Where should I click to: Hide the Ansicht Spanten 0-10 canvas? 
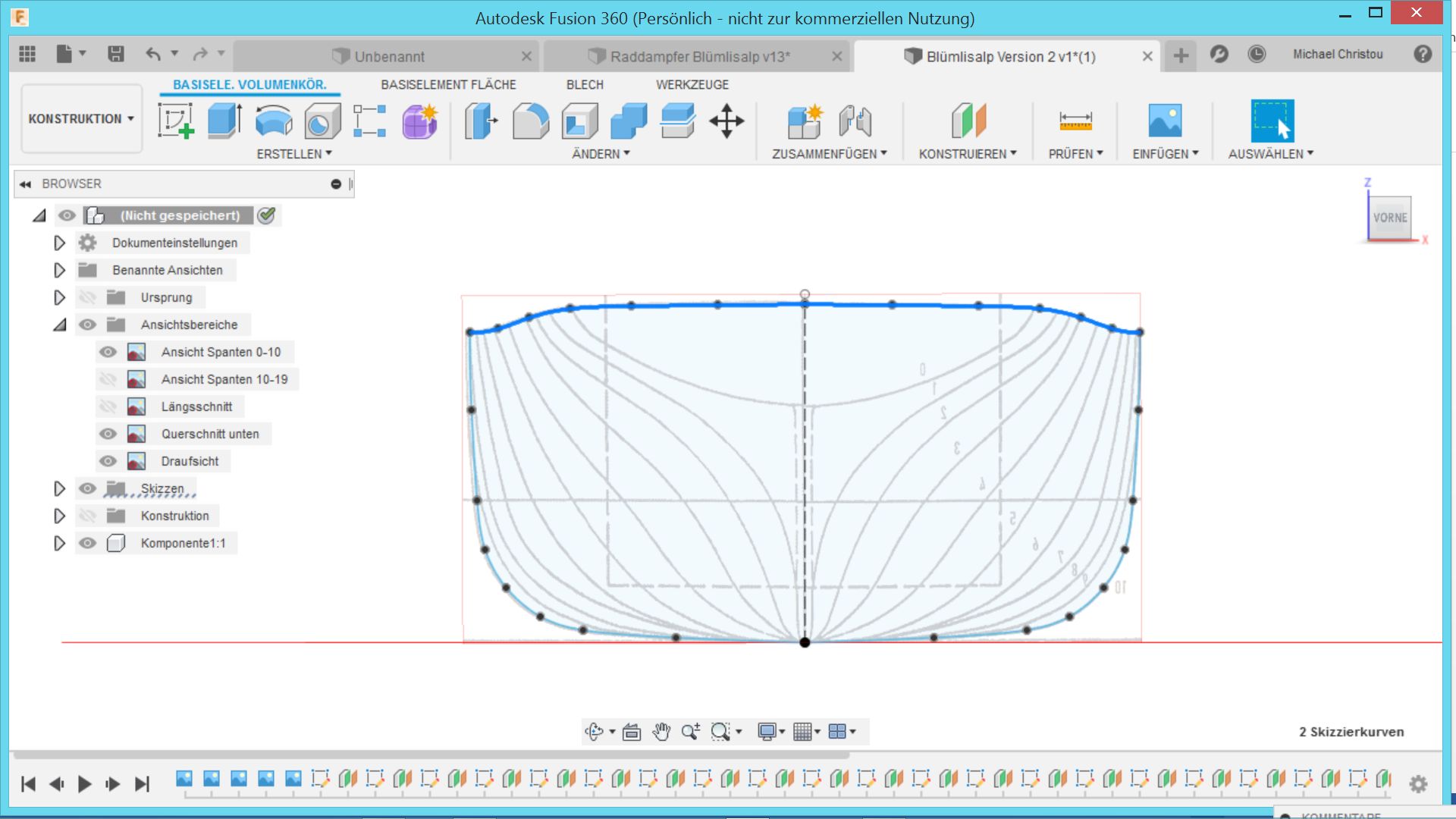point(108,352)
